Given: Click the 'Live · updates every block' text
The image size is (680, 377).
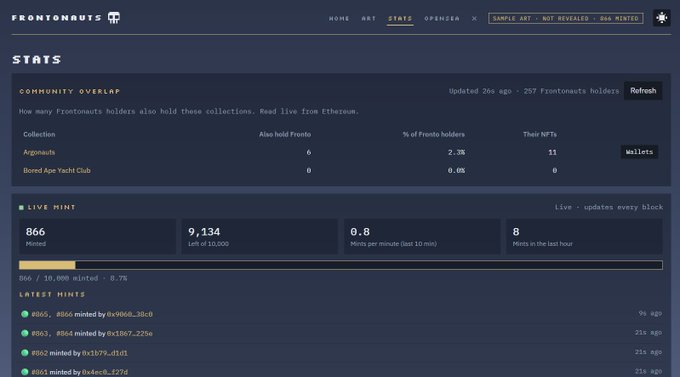Looking at the screenshot, I should (x=608, y=207).
